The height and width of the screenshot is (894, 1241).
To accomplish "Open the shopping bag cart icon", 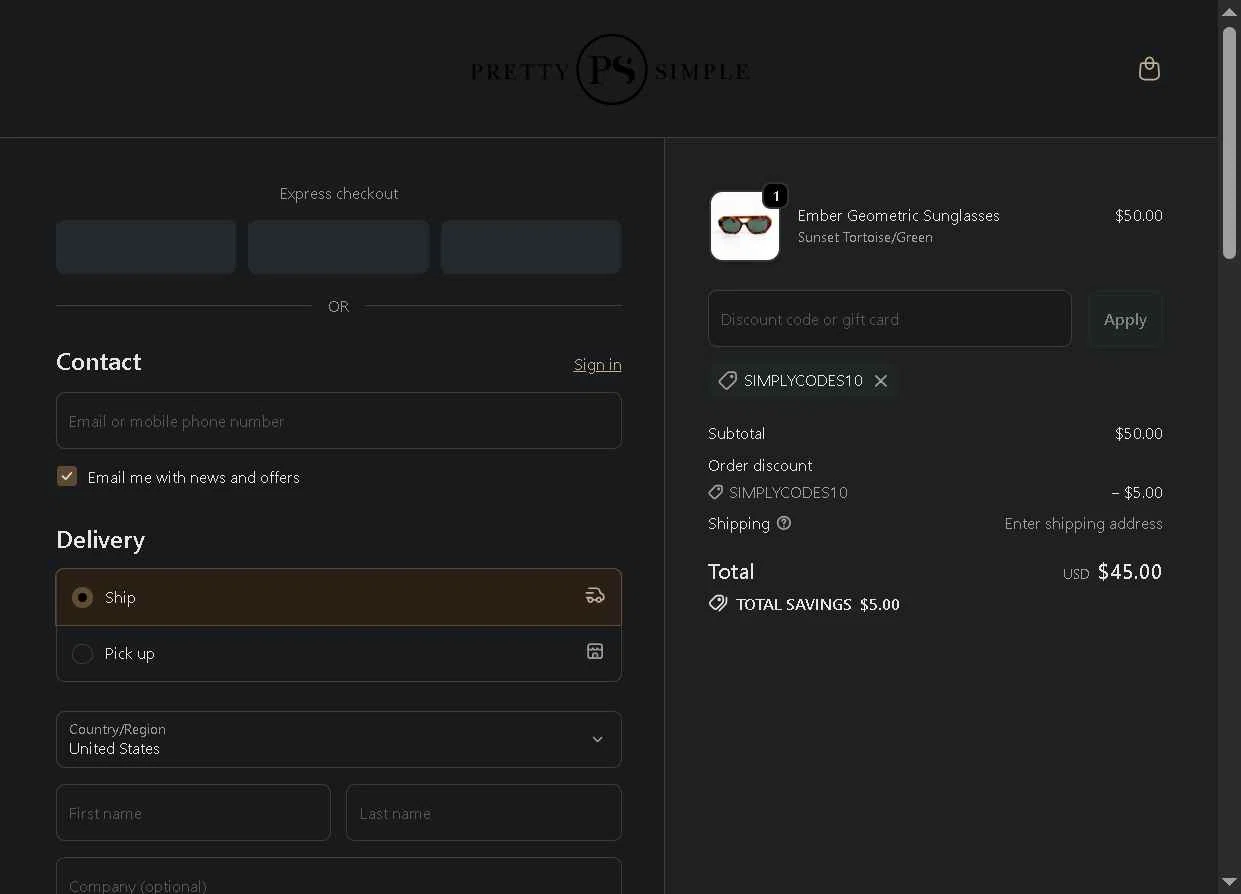I will coord(1149,69).
